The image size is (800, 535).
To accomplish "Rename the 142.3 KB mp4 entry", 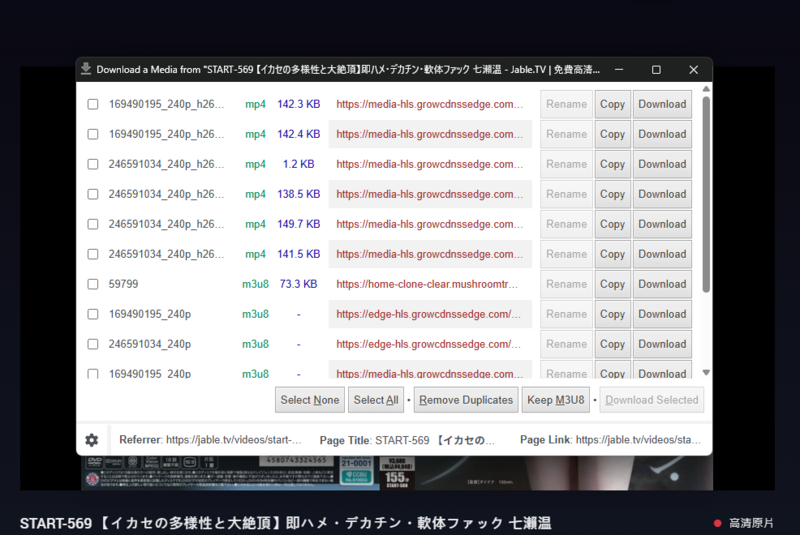I will click(x=566, y=104).
